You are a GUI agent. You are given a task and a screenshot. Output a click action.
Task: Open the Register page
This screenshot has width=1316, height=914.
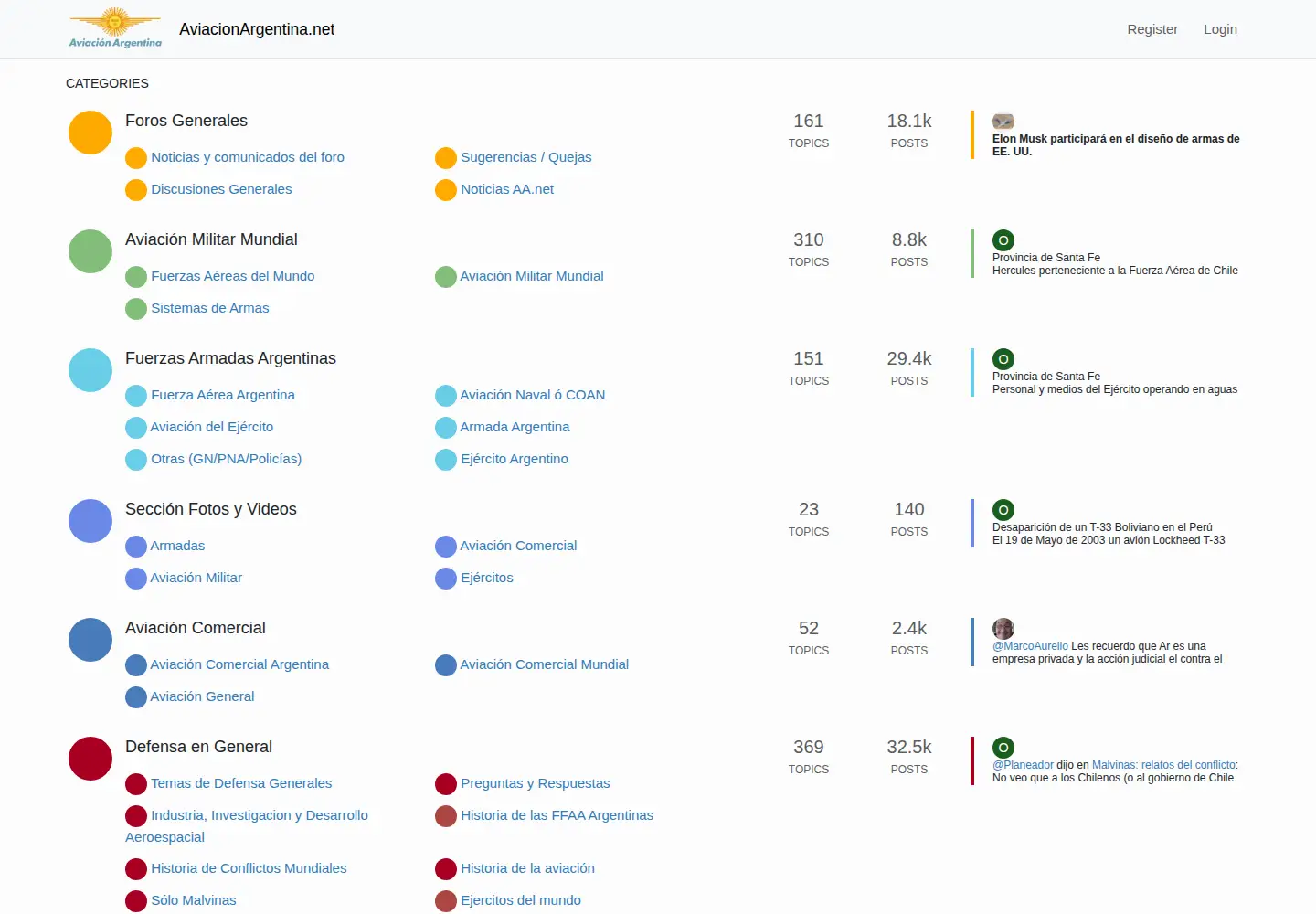[x=1152, y=29]
